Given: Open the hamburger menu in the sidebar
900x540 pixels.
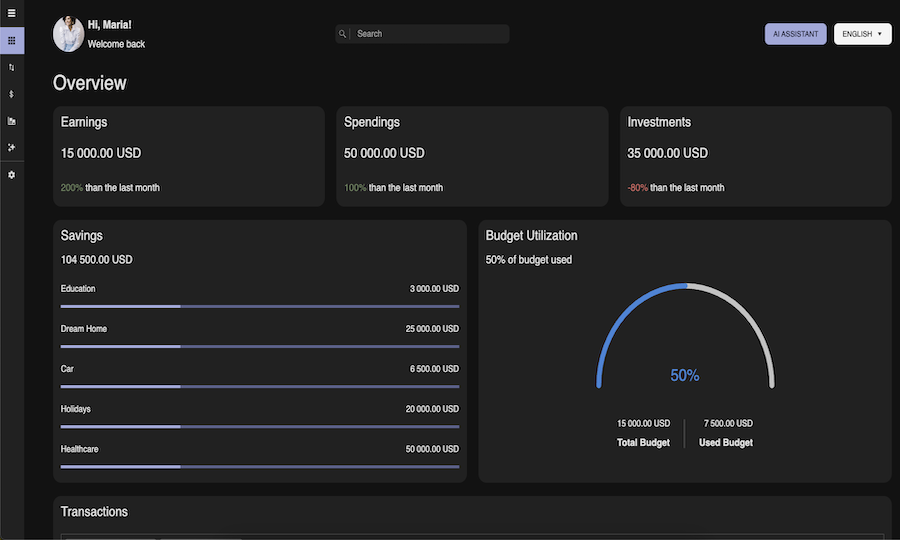Looking at the screenshot, I should click(12, 13).
